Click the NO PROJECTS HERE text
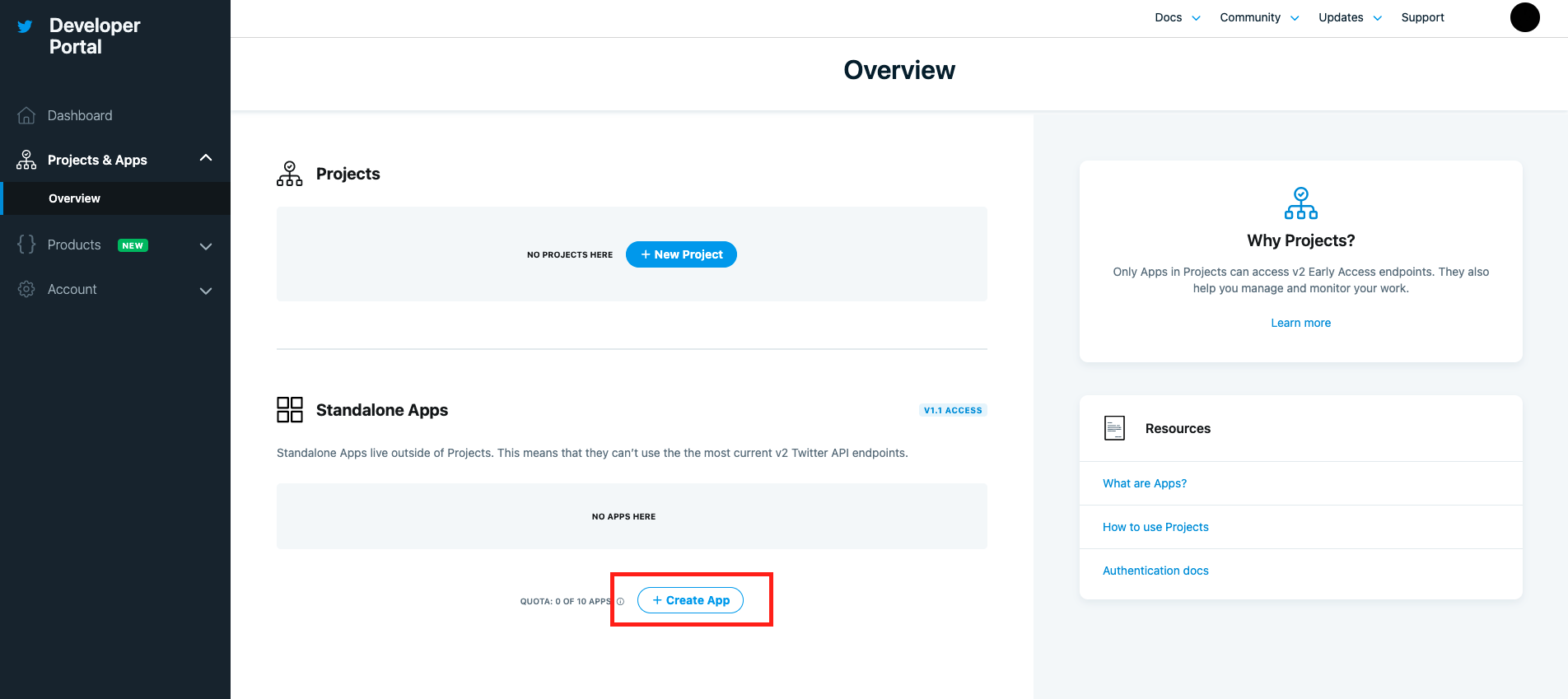This screenshot has height=699, width=1568. pos(570,255)
